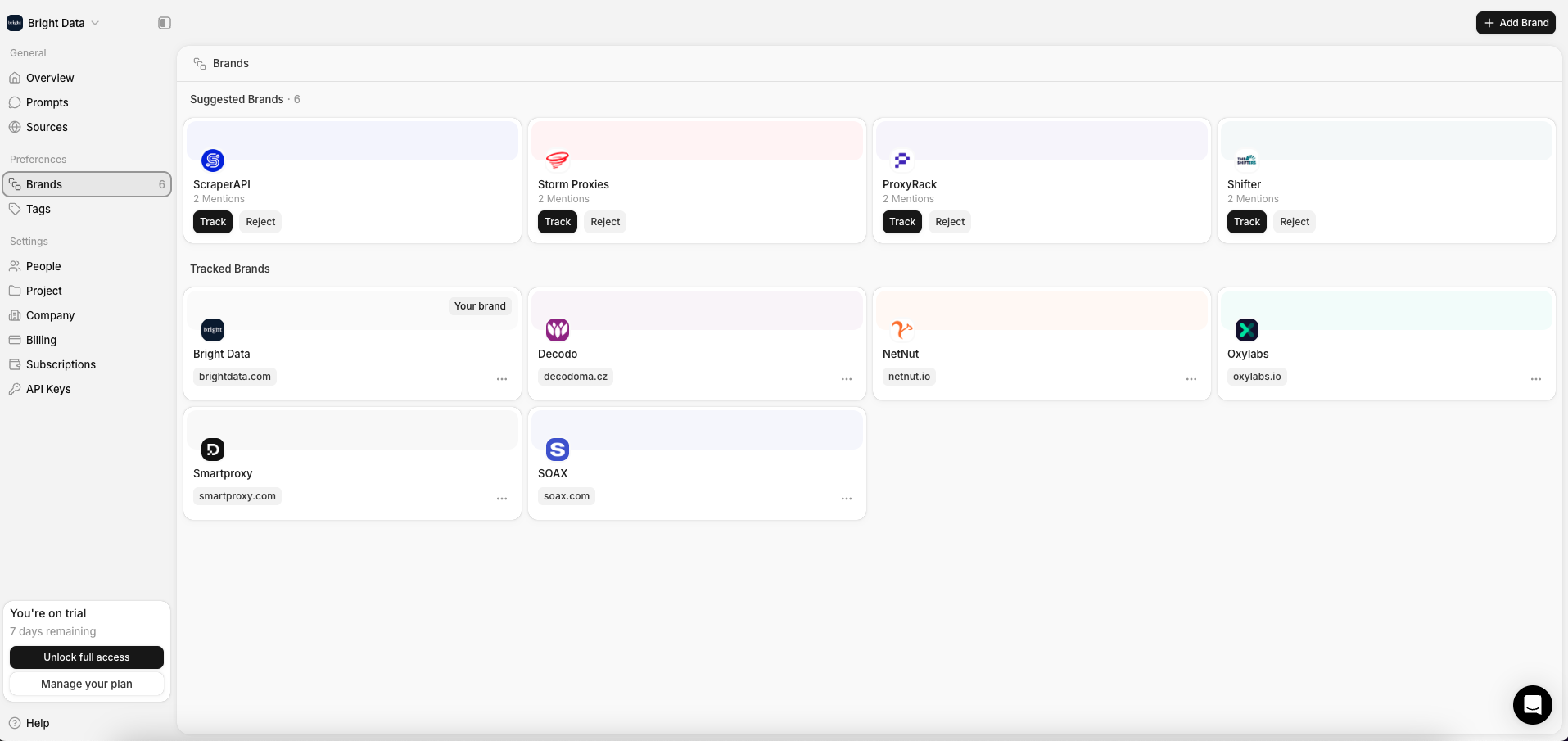
Task: Open People settings
Action: 87,266
